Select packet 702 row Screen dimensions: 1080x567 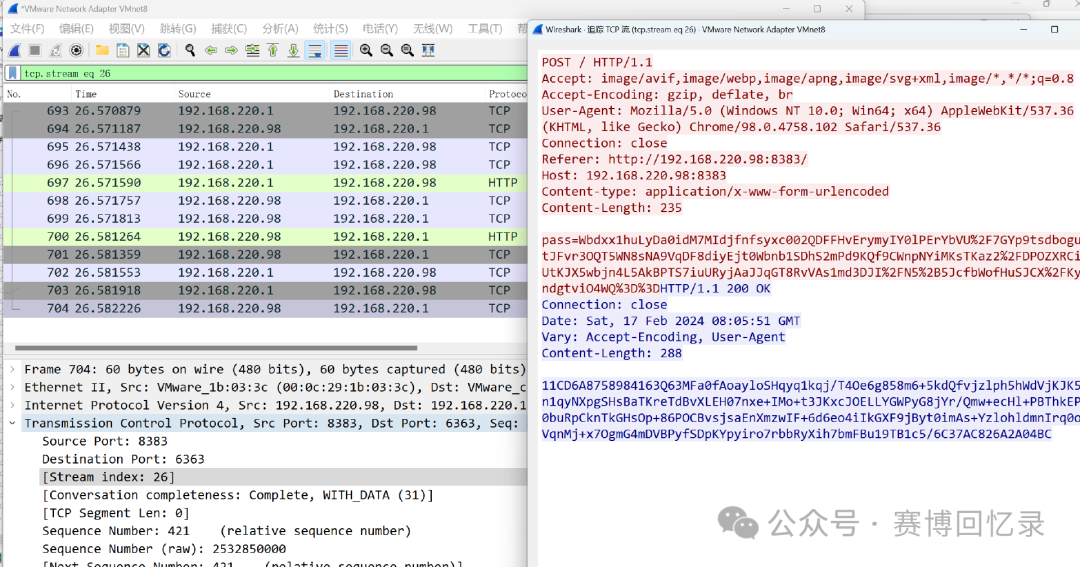pyautogui.click(x=265, y=272)
